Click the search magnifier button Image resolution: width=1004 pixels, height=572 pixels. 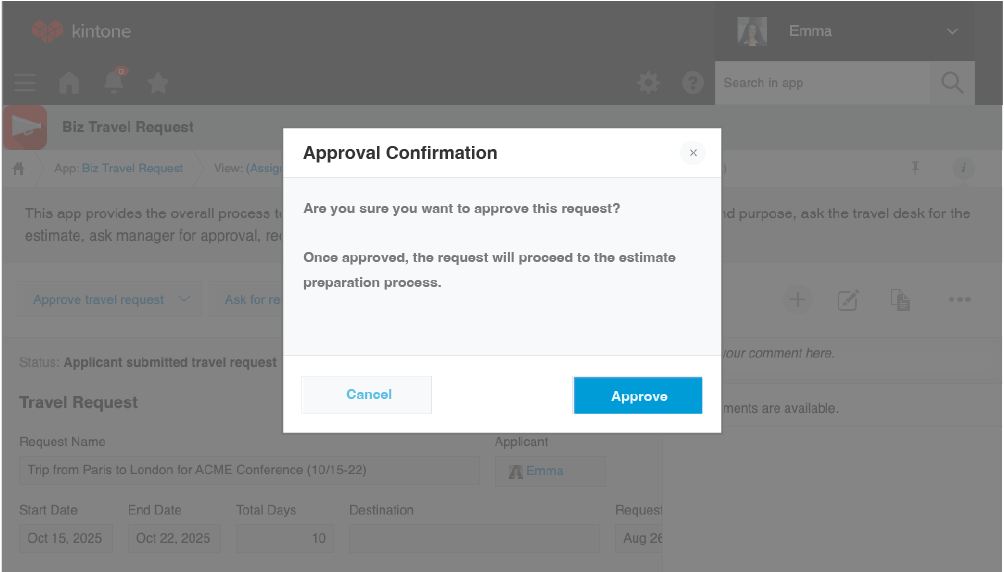[952, 83]
